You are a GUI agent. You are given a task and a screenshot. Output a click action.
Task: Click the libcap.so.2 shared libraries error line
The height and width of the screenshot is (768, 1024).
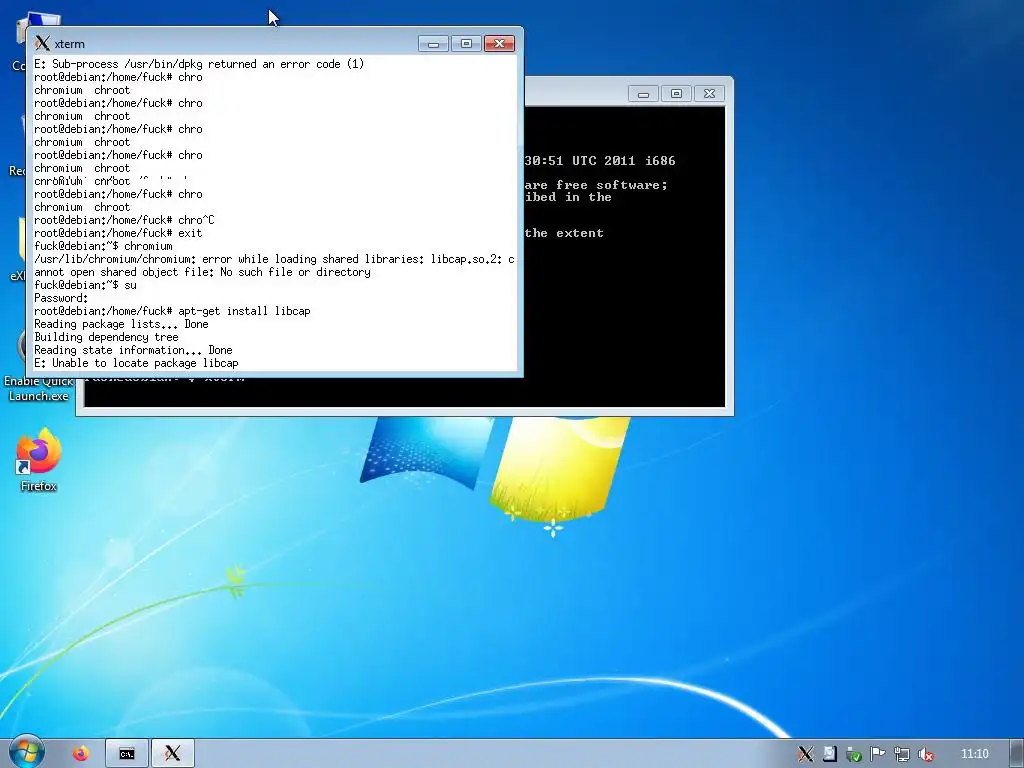pos(274,266)
